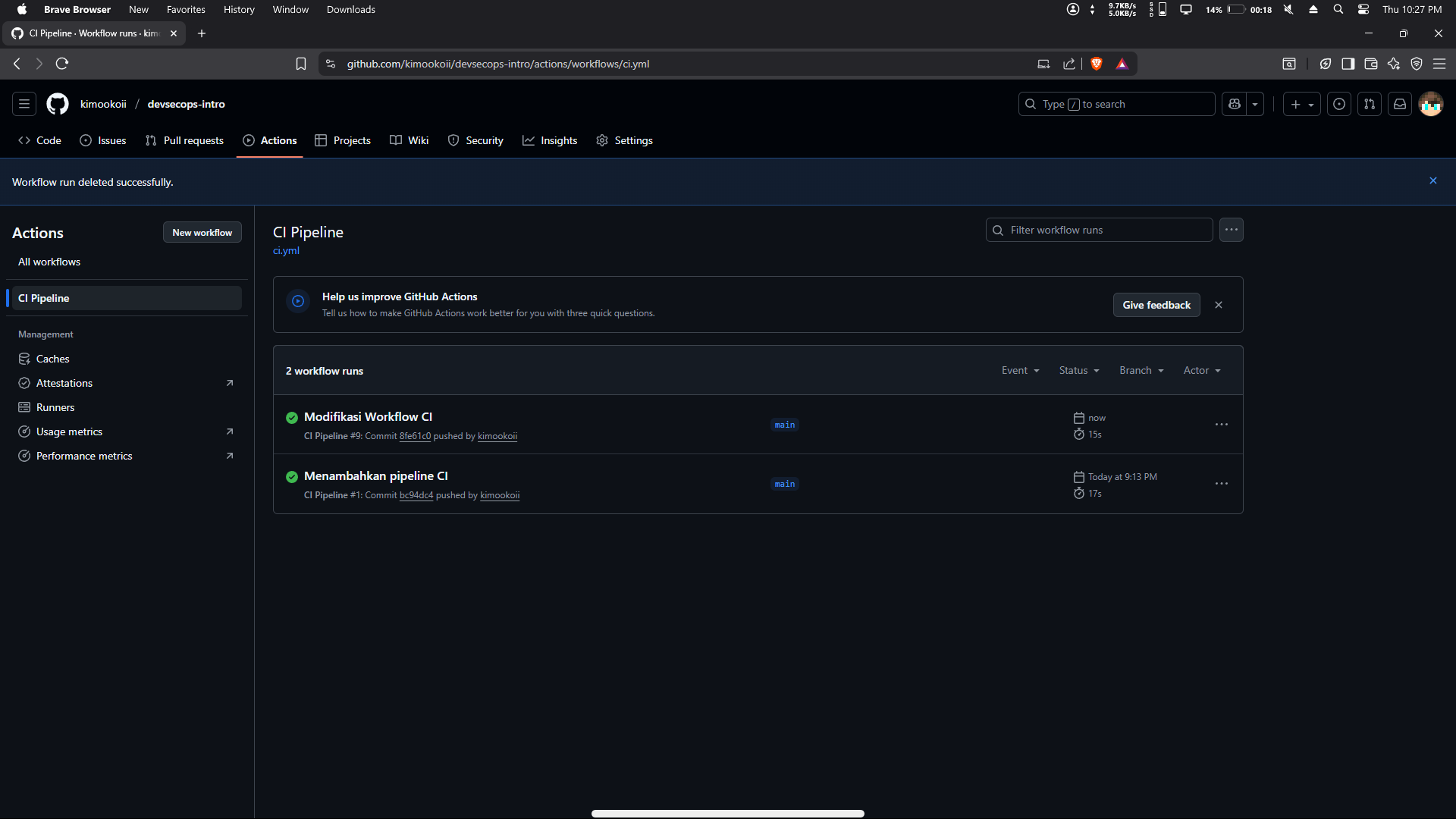Switch to the Insights repository tab
1456x819 pixels.
[550, 140]
